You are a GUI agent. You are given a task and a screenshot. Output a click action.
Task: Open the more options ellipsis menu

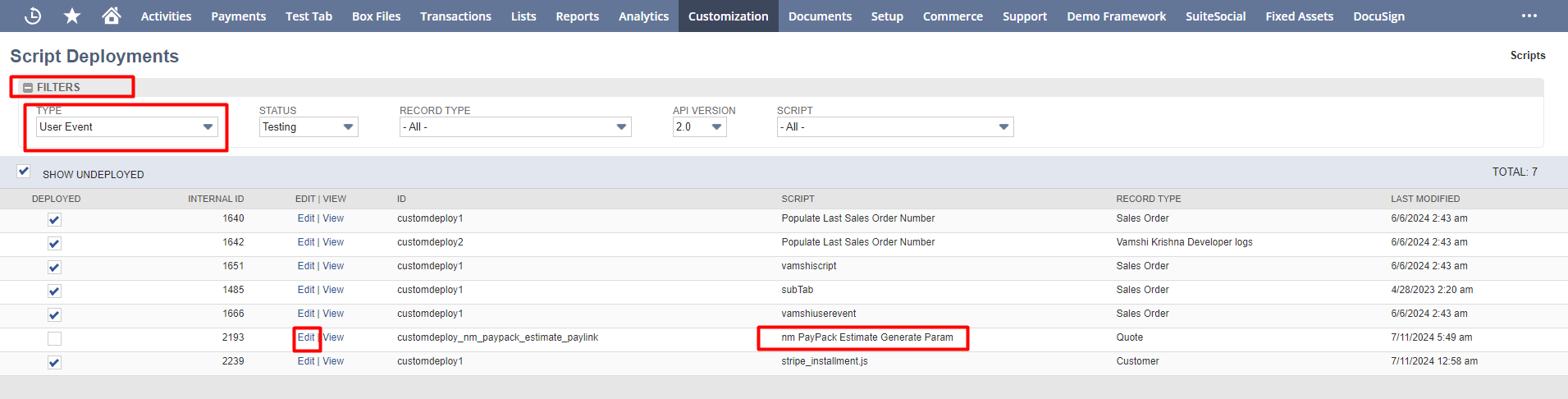(1529, 16)
